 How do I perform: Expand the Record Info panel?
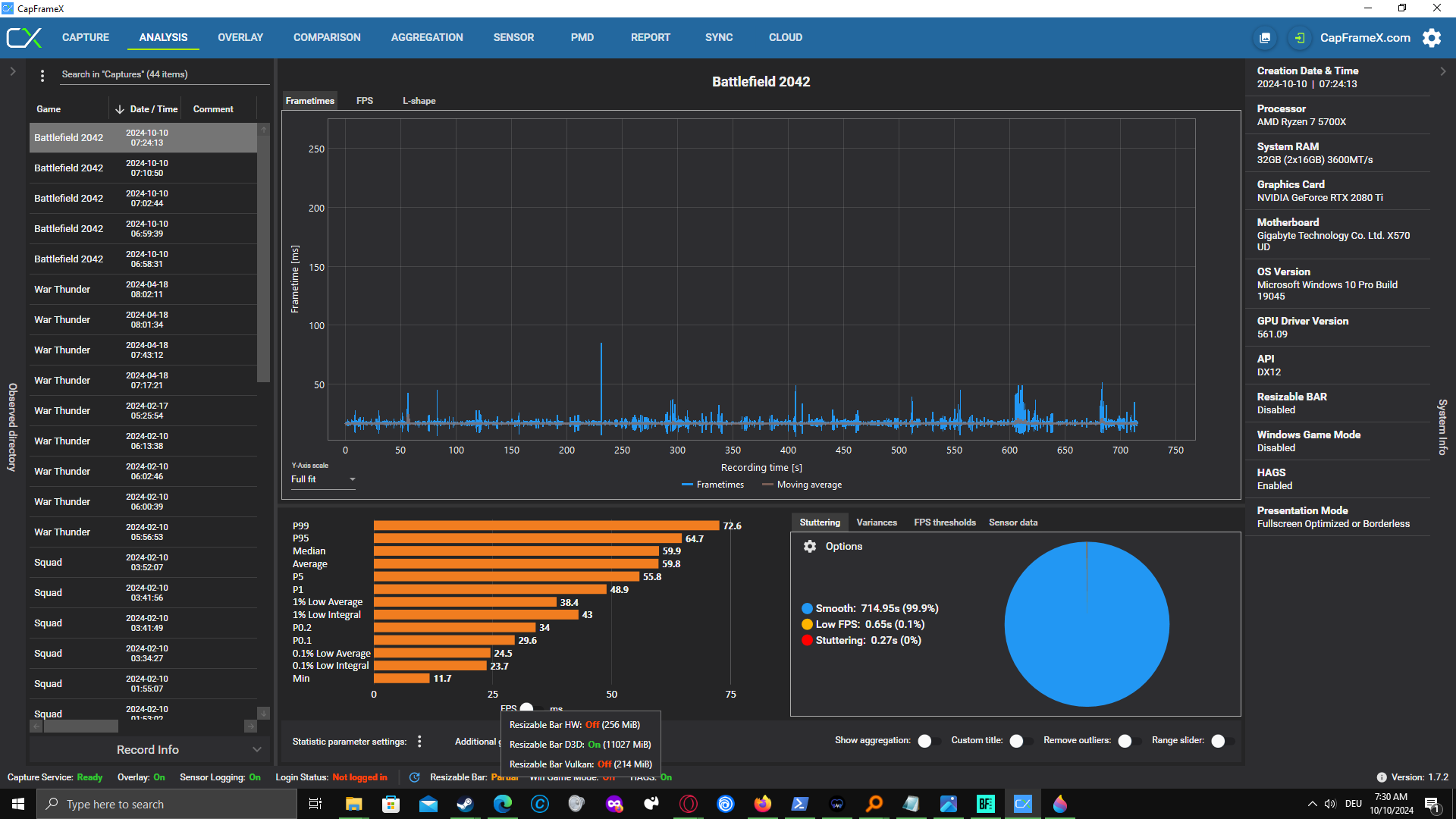pyautogui.click(x=149, y=749)
